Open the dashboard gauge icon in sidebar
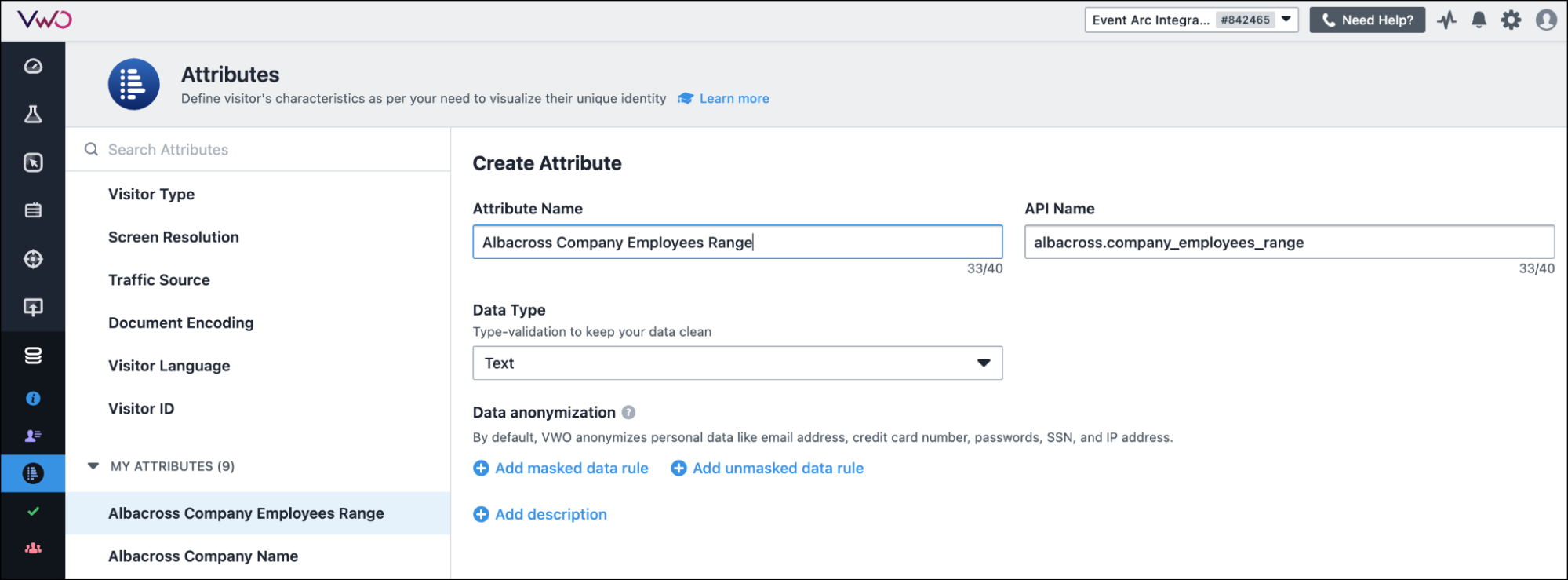The height and width of the screenshot is (580, 1568). coord(33,67)
